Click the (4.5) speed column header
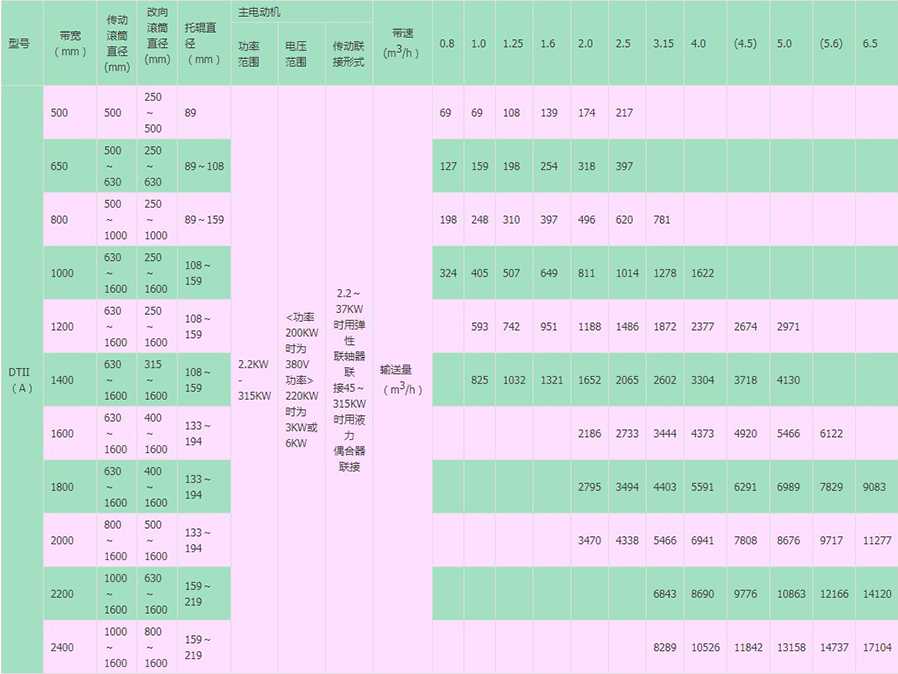 (746, 44)
